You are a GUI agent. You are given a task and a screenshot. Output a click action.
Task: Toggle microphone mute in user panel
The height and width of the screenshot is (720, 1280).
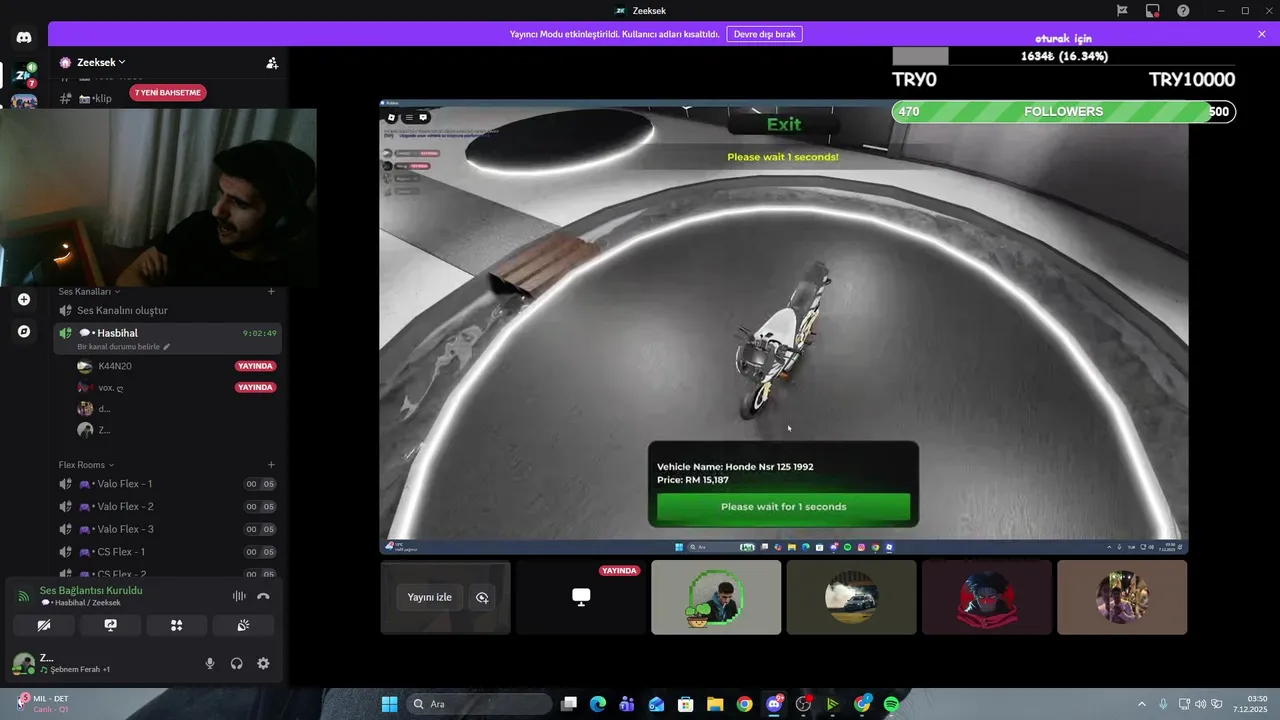click(210, 663)
